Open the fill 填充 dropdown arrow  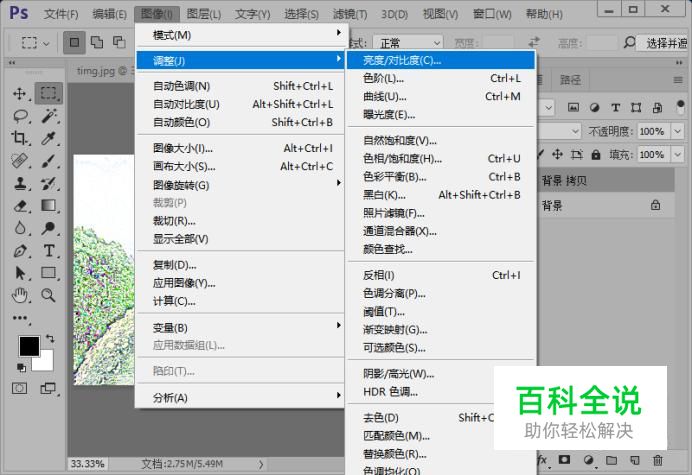[677, 154]
